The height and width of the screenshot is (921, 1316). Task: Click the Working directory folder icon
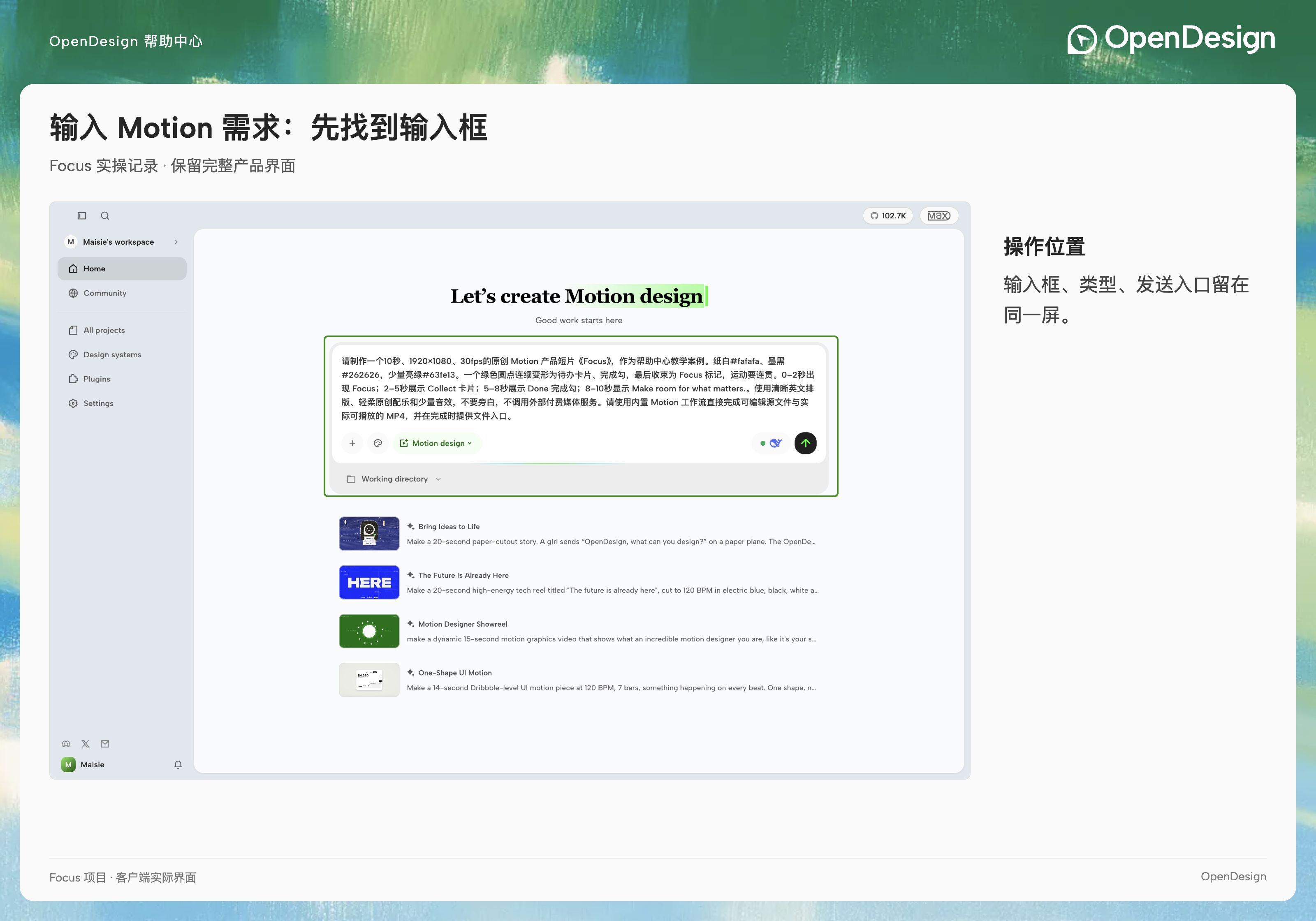pyautogui.click(x=351, y=479)
